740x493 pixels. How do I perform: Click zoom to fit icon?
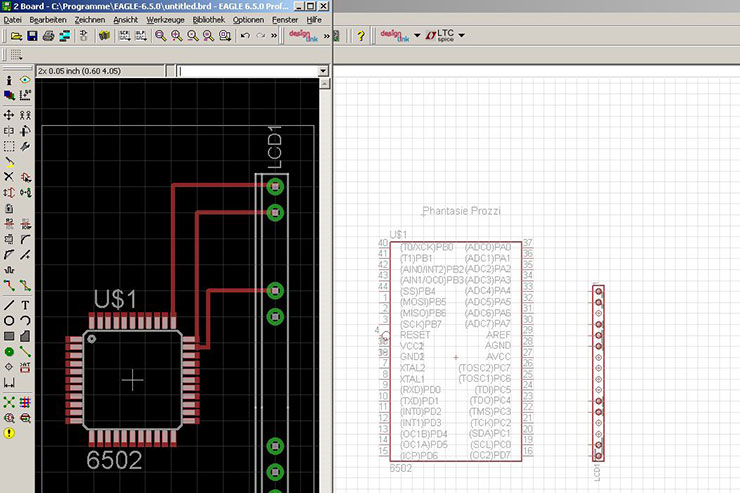point(160,36)
